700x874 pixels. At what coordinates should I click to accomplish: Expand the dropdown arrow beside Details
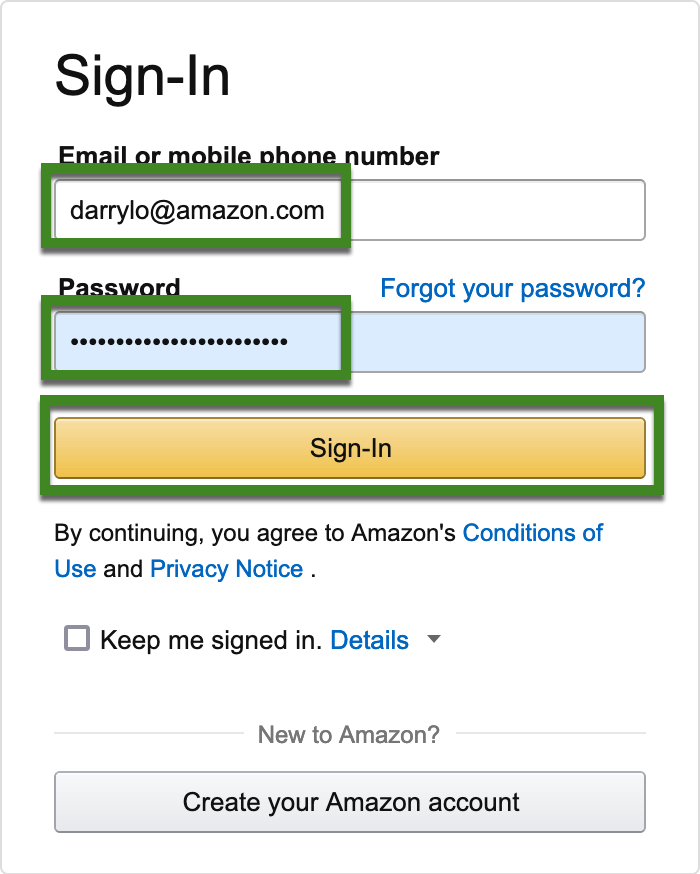click(434, 639)
